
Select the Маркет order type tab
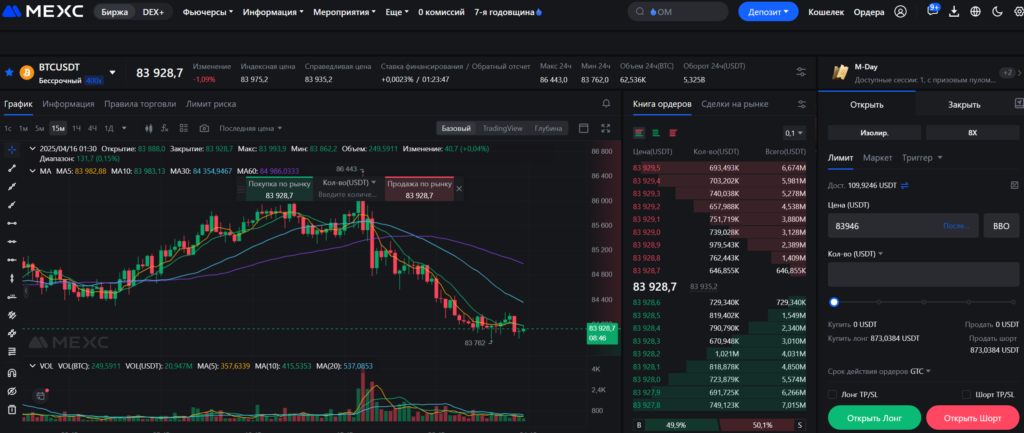pyautogui.click(x=878, y=158)
